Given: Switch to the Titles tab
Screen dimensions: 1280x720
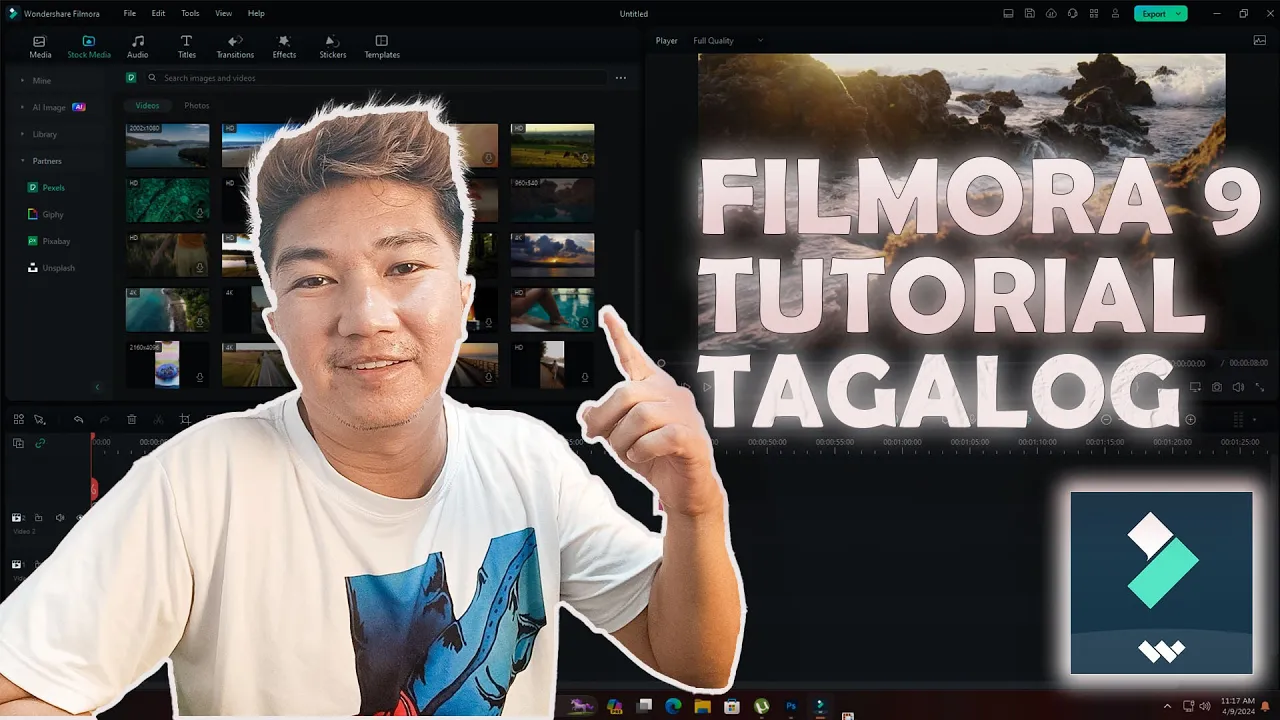Looking at the screenshot, I should click(x=187, y=47).
